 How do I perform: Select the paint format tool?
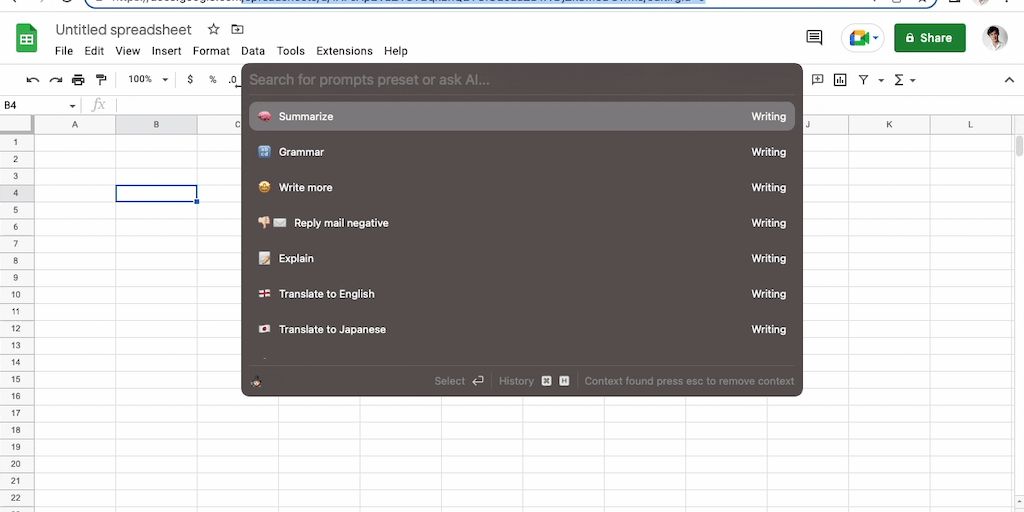point(101,80)
